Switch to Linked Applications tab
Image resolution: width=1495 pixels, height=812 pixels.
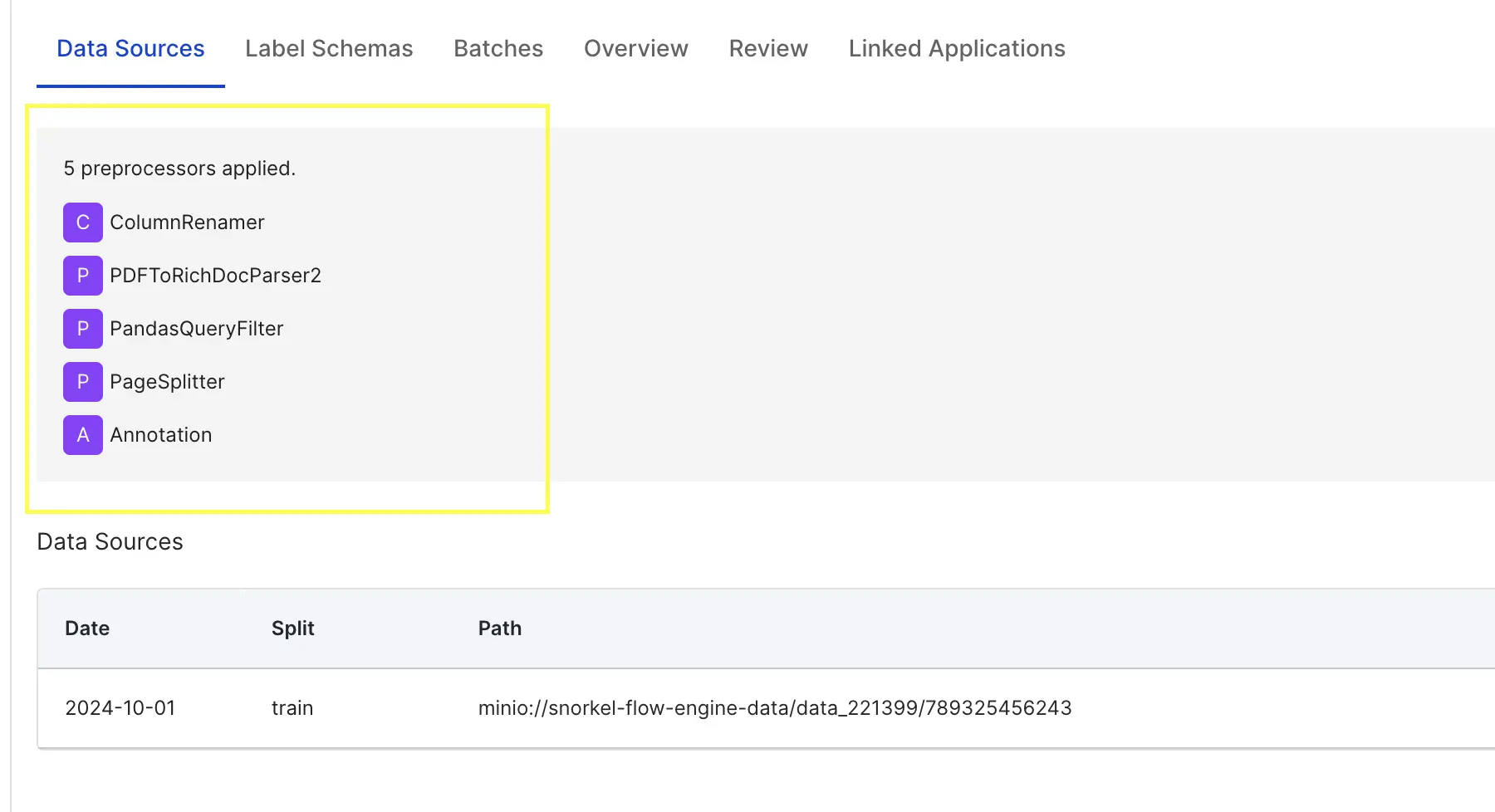[957, 48]
